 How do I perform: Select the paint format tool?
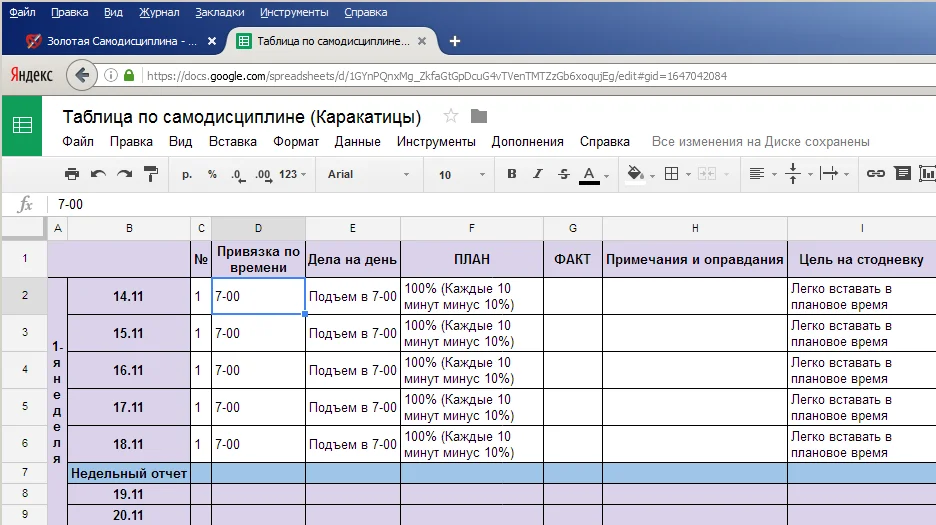coord(151,174)
